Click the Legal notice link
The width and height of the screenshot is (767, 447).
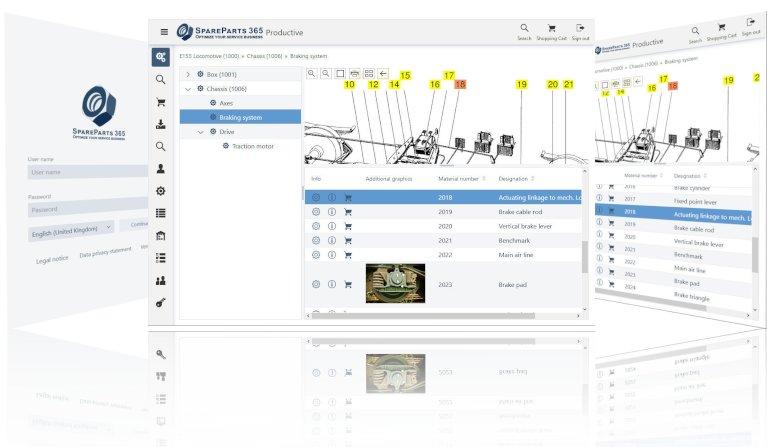52,260
